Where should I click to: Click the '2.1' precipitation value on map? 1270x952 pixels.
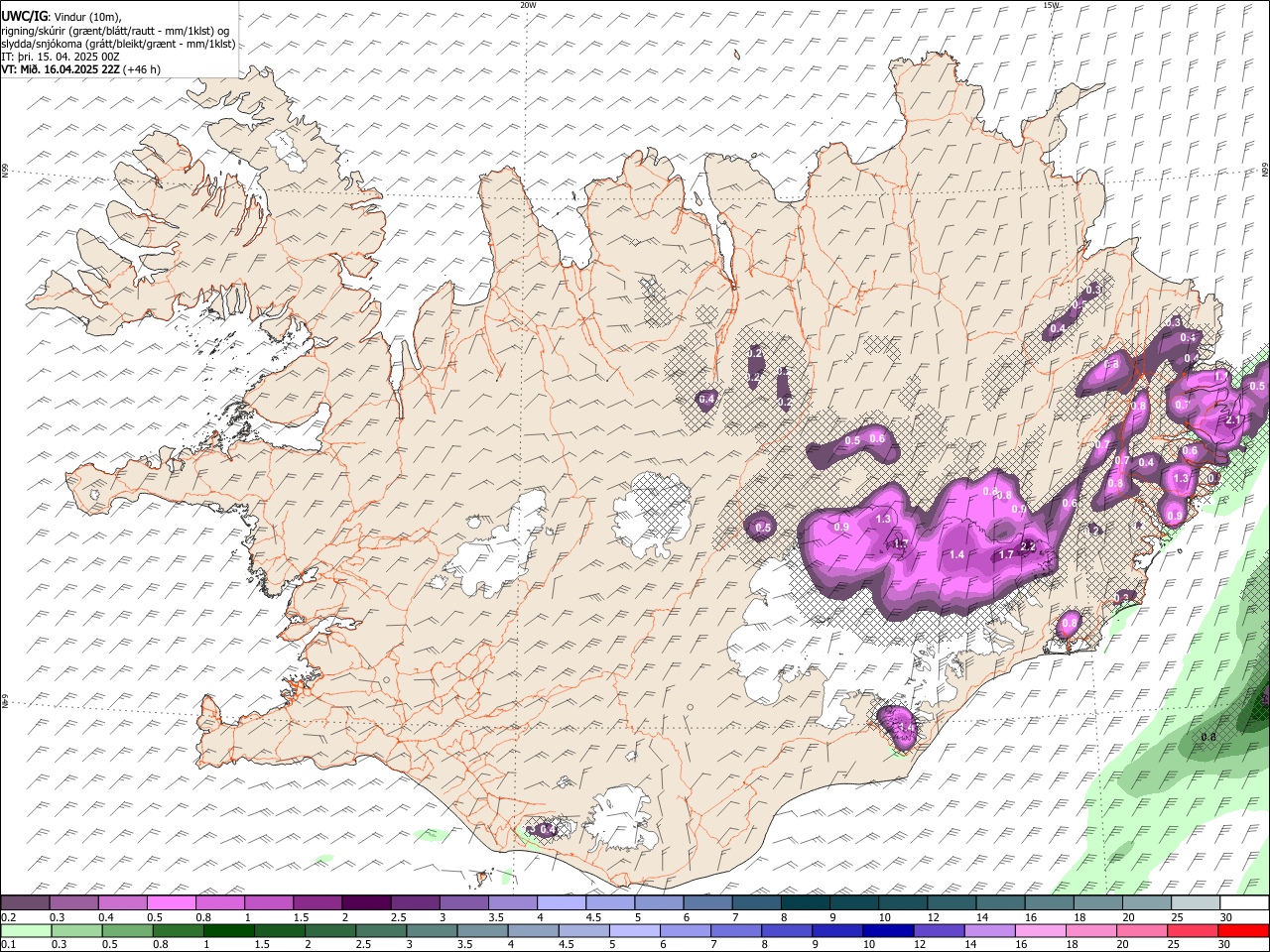click(x=1233, y=420)
